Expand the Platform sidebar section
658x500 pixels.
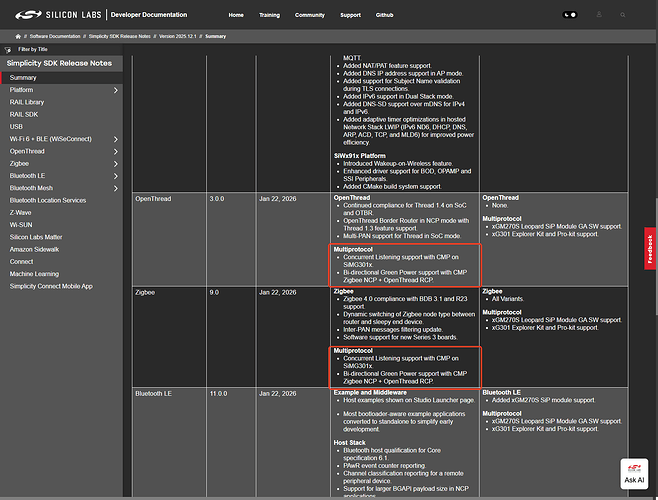point(116,90)
